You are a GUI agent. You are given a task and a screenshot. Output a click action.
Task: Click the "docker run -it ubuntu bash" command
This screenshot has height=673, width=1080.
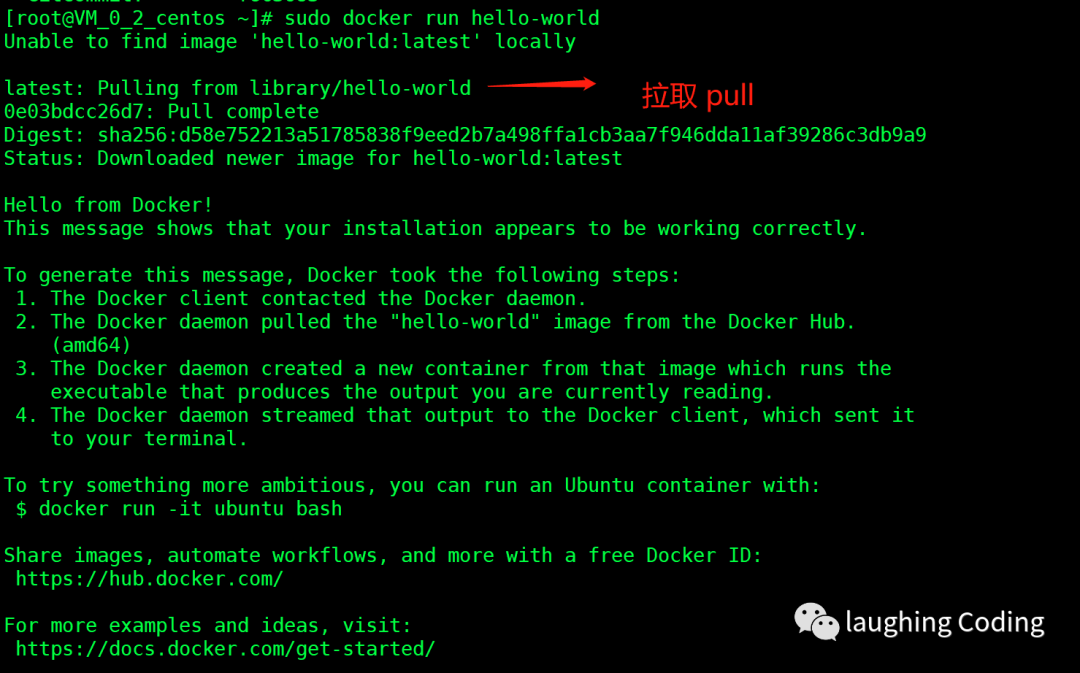(190, 509)
